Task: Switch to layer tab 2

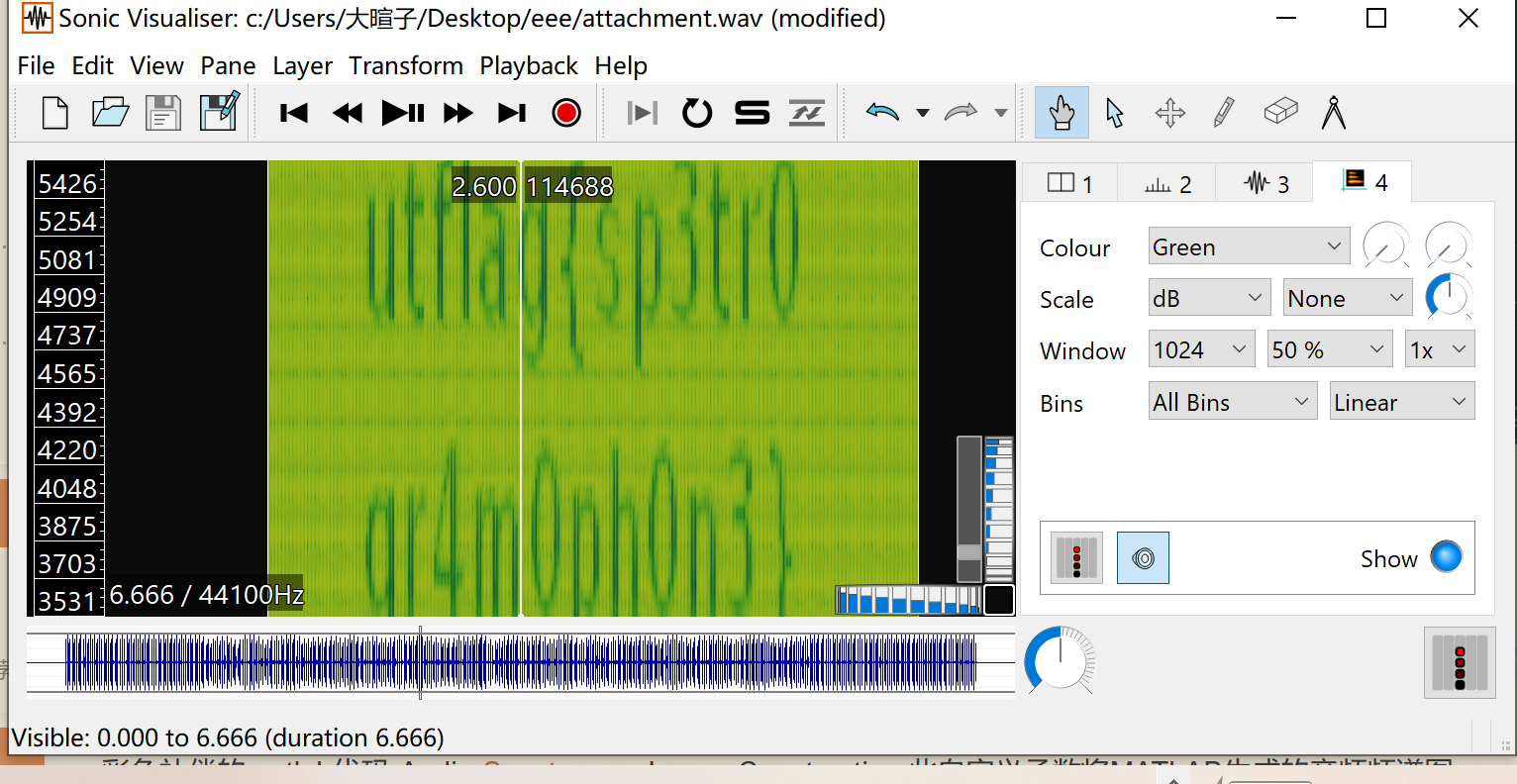Action: (x=1167, y=183)
